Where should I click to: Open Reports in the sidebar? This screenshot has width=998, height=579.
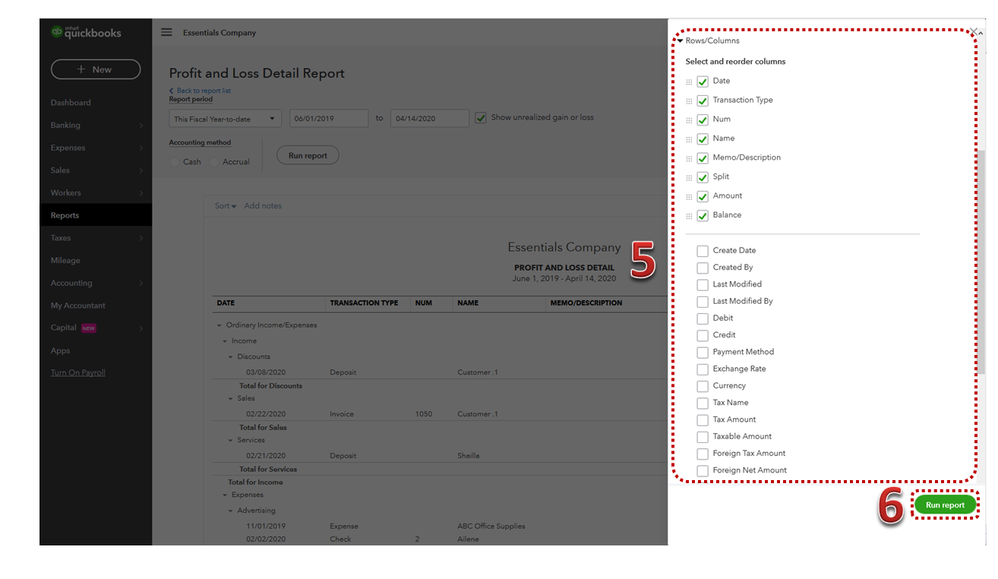coord(65,216)
